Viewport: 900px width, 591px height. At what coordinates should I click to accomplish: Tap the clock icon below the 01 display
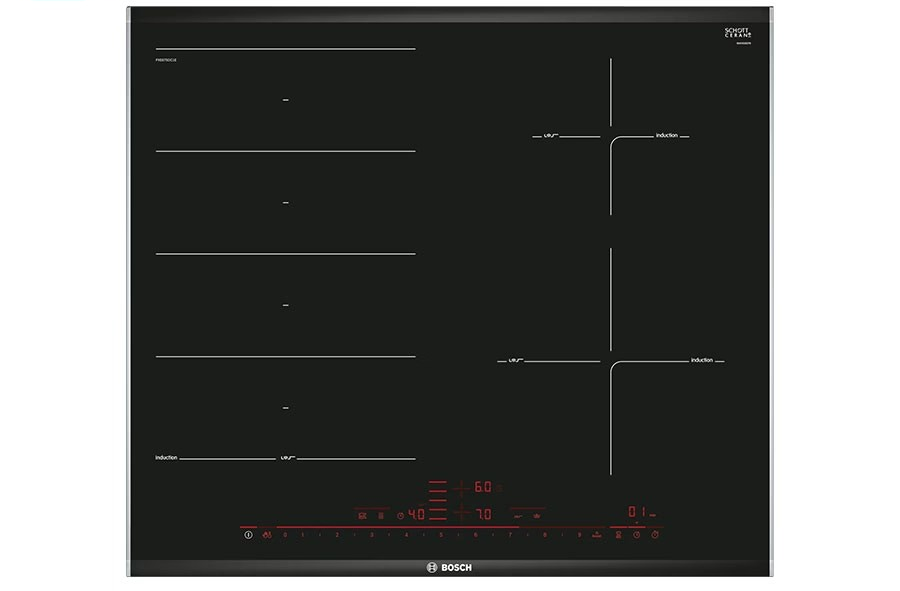point(636,535)
